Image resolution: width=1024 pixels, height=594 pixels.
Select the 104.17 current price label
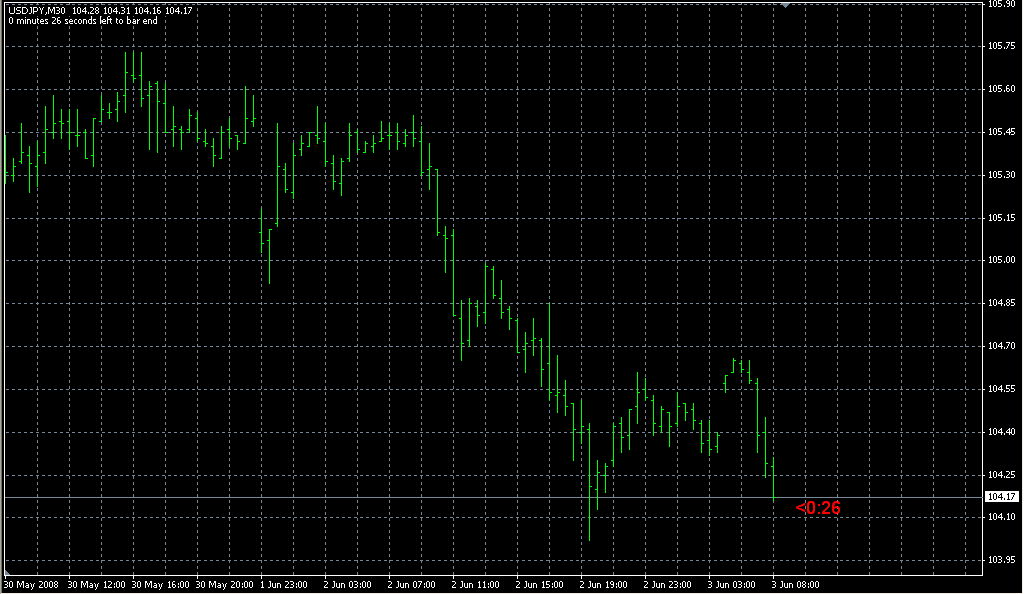(1001, 497)
